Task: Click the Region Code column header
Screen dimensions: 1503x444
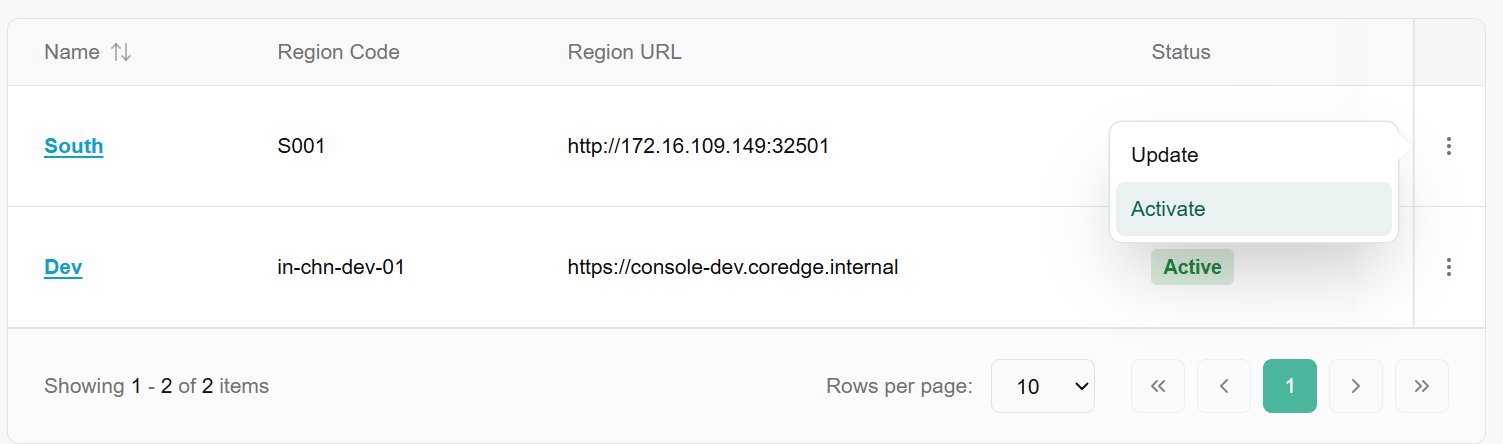Action: click(x=338, y=53)
